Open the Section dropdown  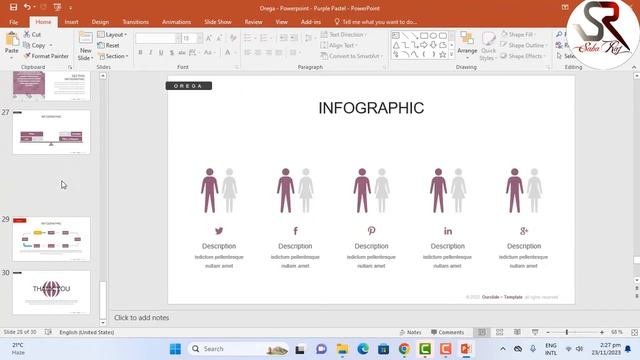point(113,56)
